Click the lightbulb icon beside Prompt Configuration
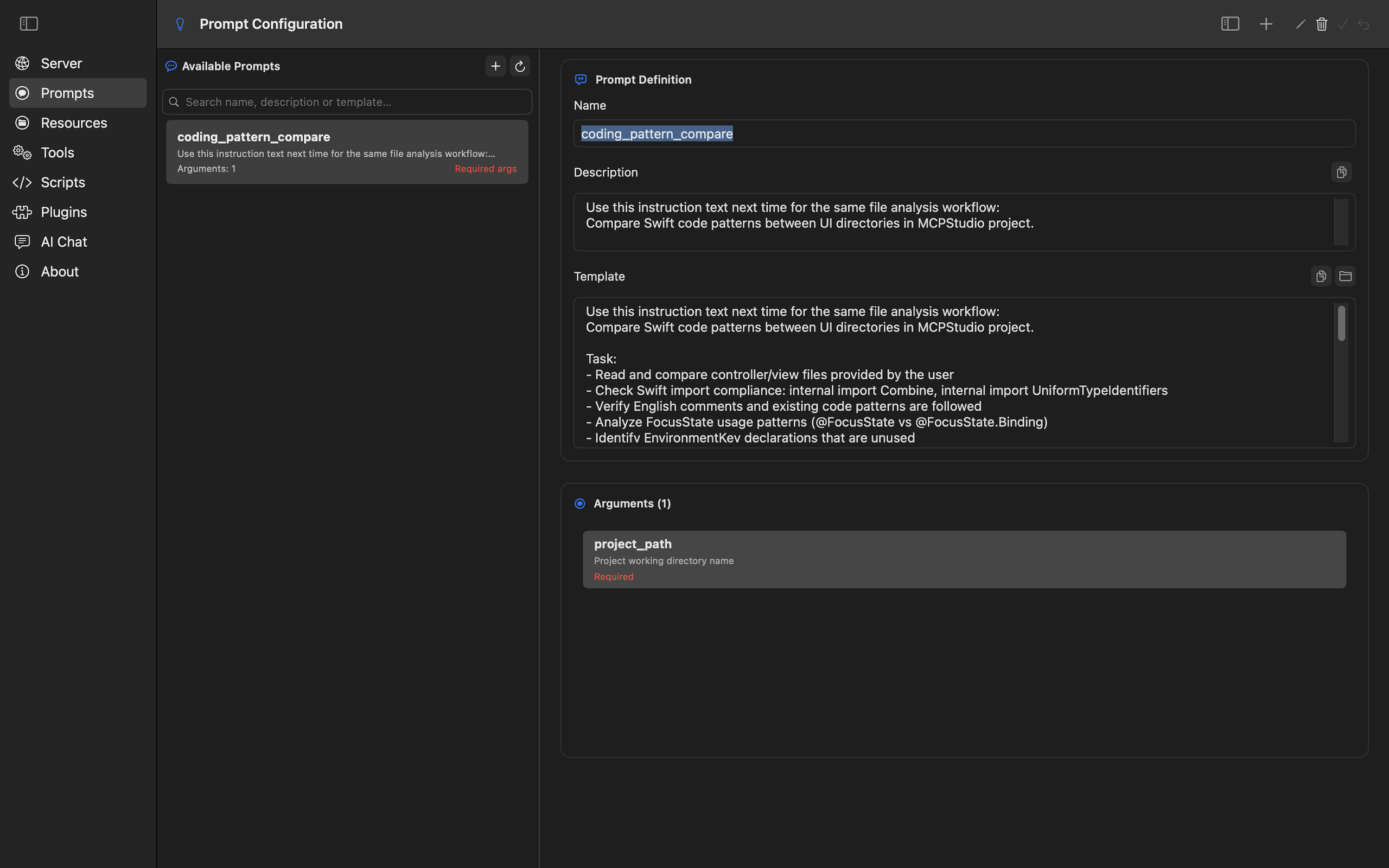Screen dimensions: 1389x868 [x=180, y=24]
